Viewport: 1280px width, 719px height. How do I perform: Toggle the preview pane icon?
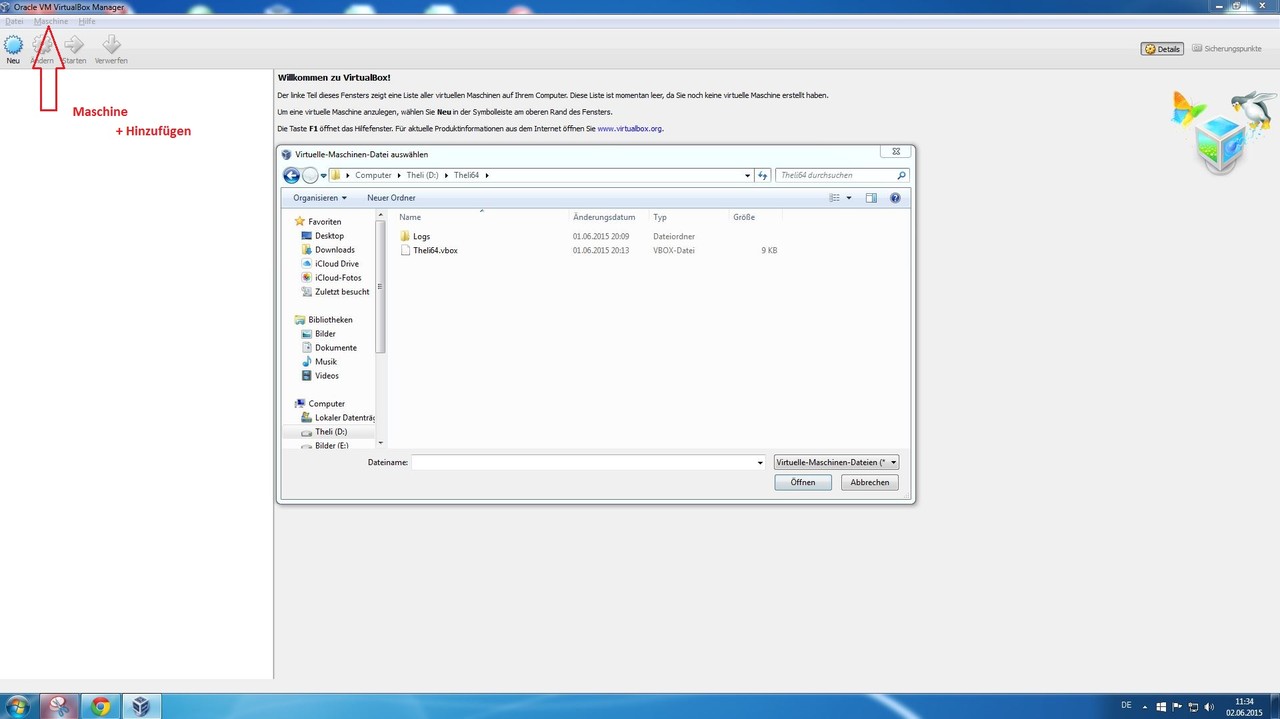pos(871,198)
